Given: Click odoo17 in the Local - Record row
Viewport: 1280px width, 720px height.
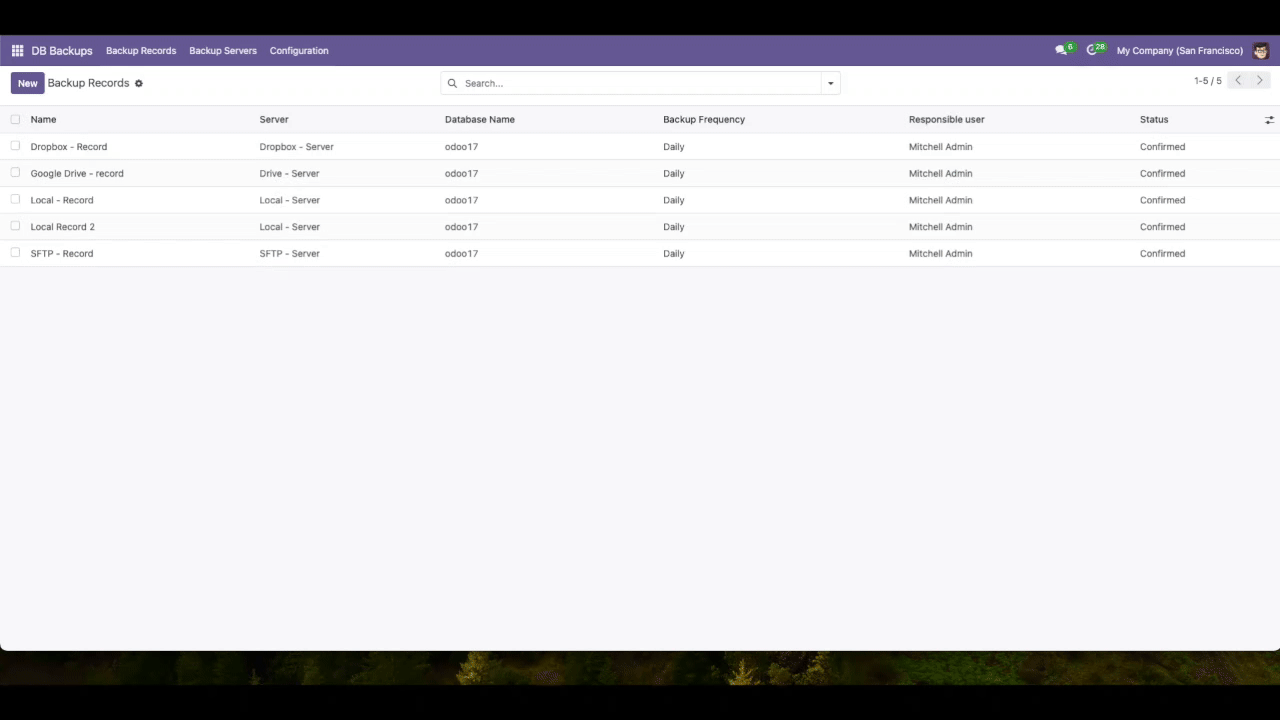Looking at the screenshot, I should coord(462,200).
